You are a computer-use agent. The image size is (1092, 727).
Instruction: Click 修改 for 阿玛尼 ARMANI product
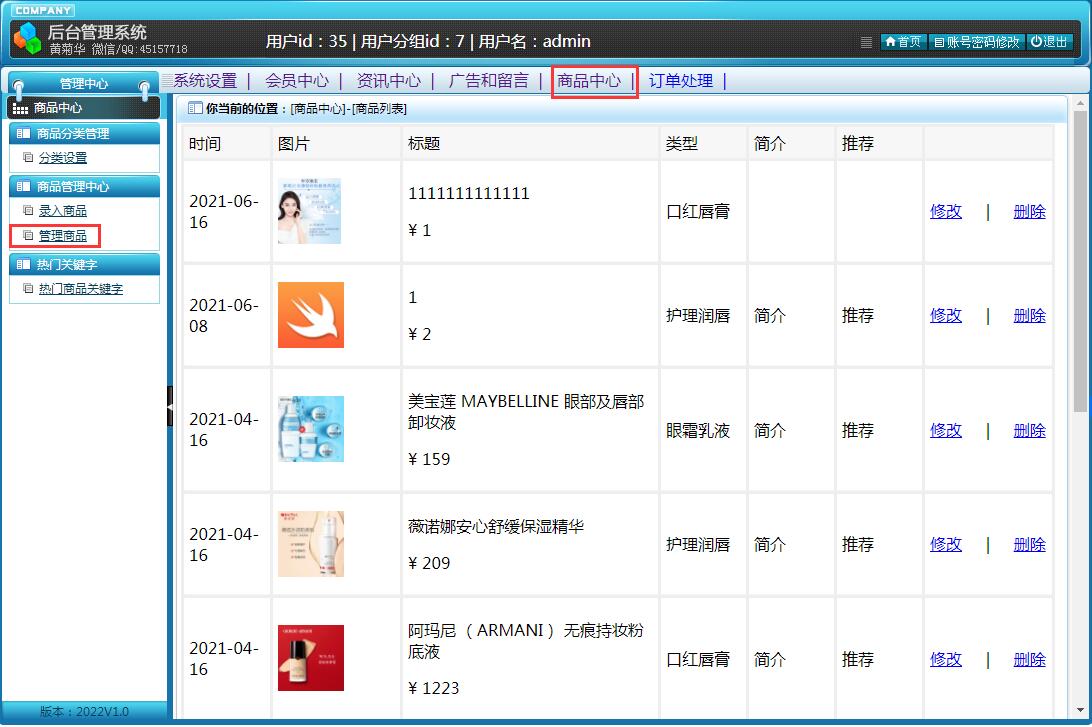pos(946,659)
